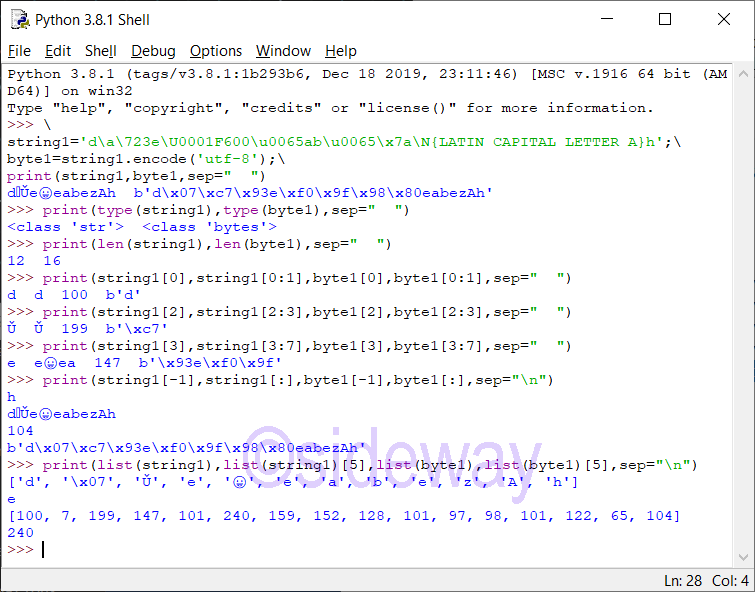Viewport: 755px width, 592px height.
Task: Click the command 'print(type(string1),type(byte1),sep=" ")'
Action: pyautogui.click(x=226, y=210)
